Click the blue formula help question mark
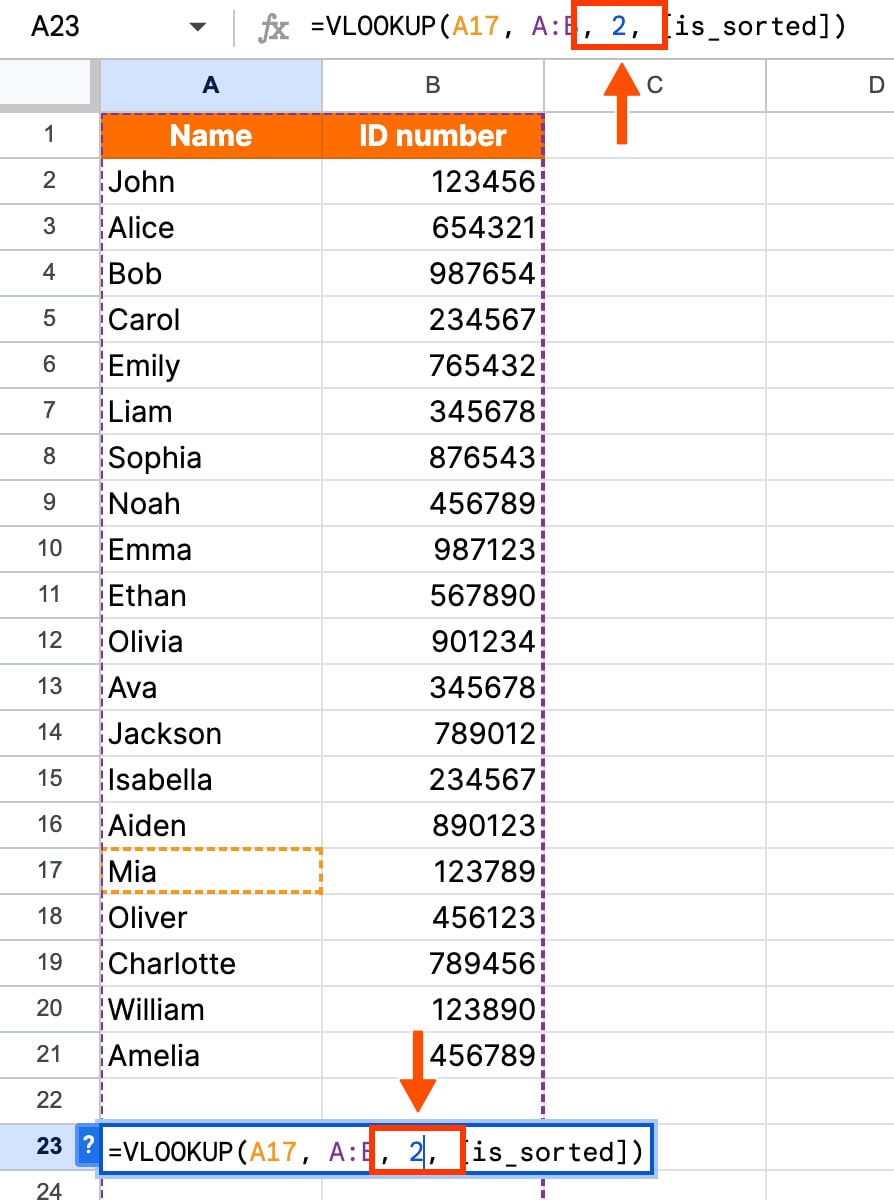Image resolution: width=894 pixels, height=1200 pixels. pyautogui.click(x=88, y=1145)
